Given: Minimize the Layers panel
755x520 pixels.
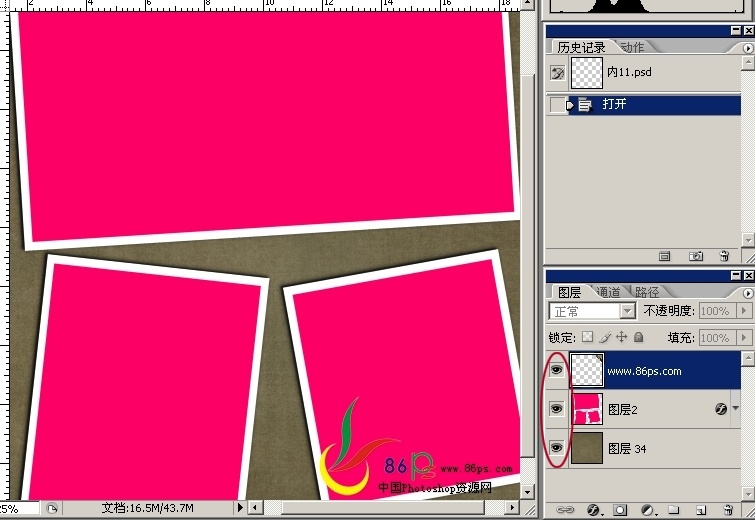Looking at the screenshot, I should 736,275.
